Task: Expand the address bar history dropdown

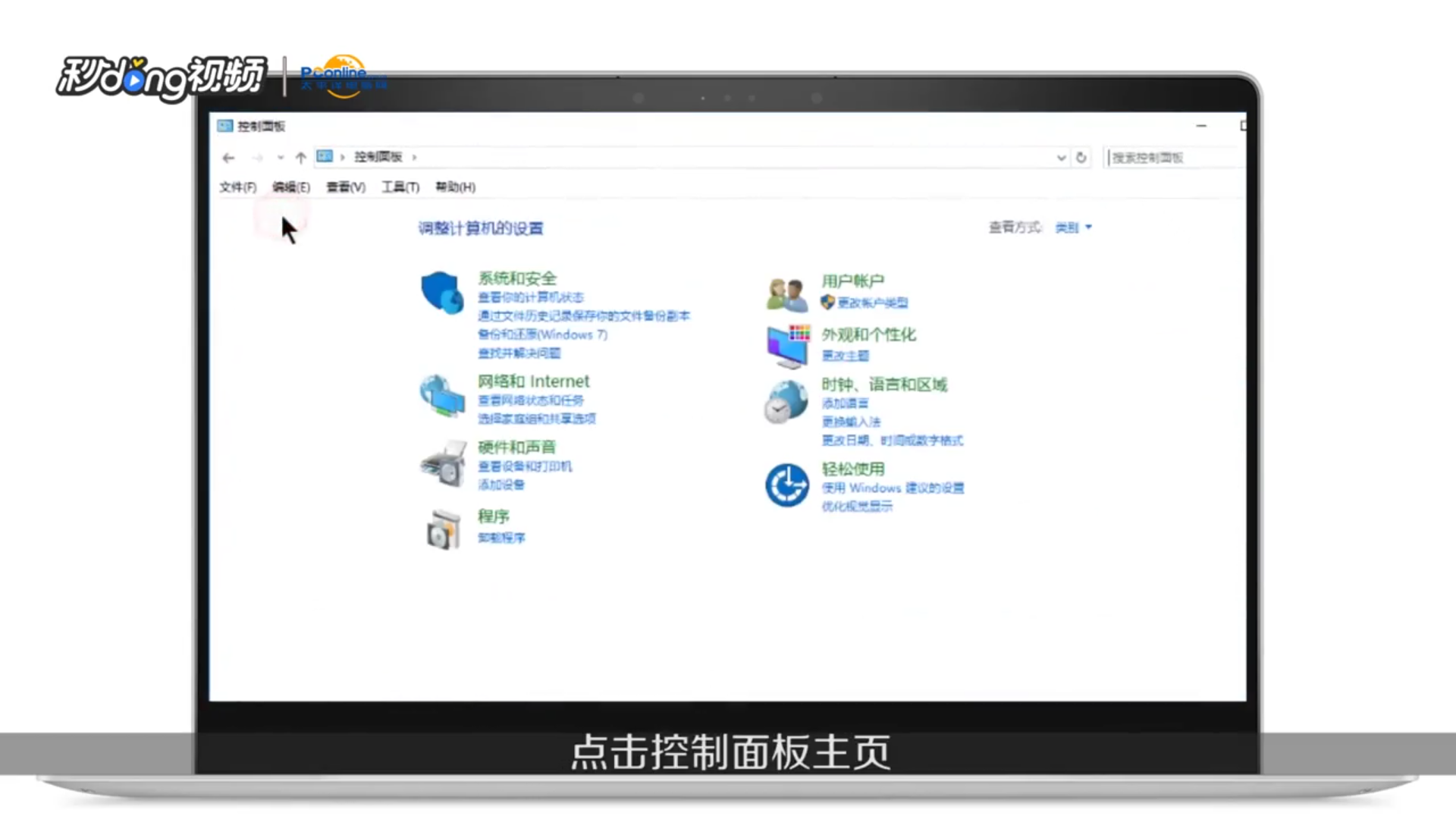Action: pos(1061,158)
